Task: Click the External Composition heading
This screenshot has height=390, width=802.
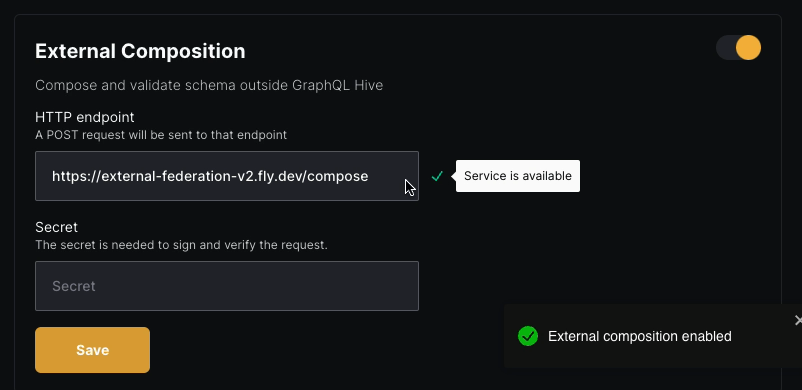Action: click(x=140, y=51)
